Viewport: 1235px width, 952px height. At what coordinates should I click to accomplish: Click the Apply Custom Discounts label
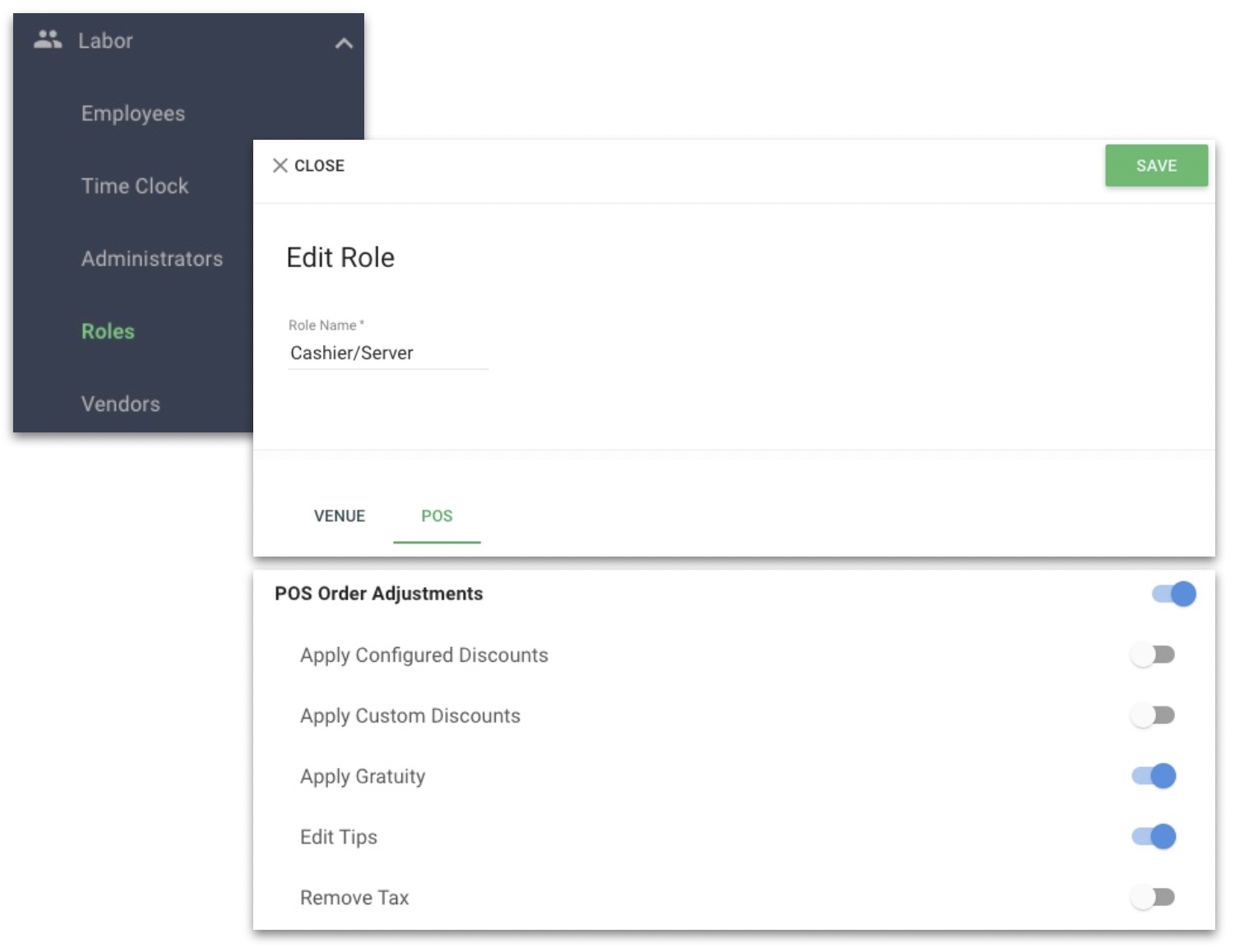[410, 716]
